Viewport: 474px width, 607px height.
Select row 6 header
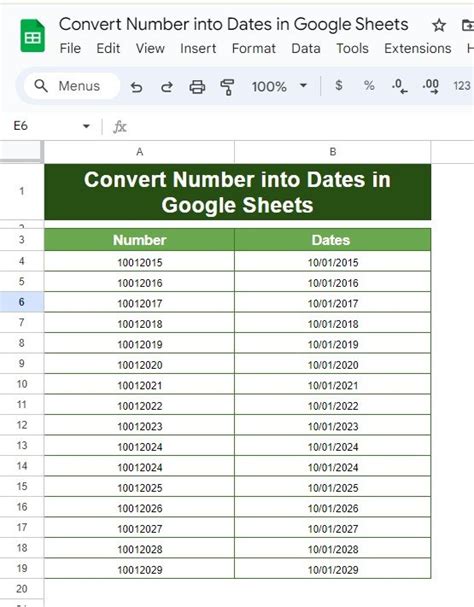click(x=22, y=302)
